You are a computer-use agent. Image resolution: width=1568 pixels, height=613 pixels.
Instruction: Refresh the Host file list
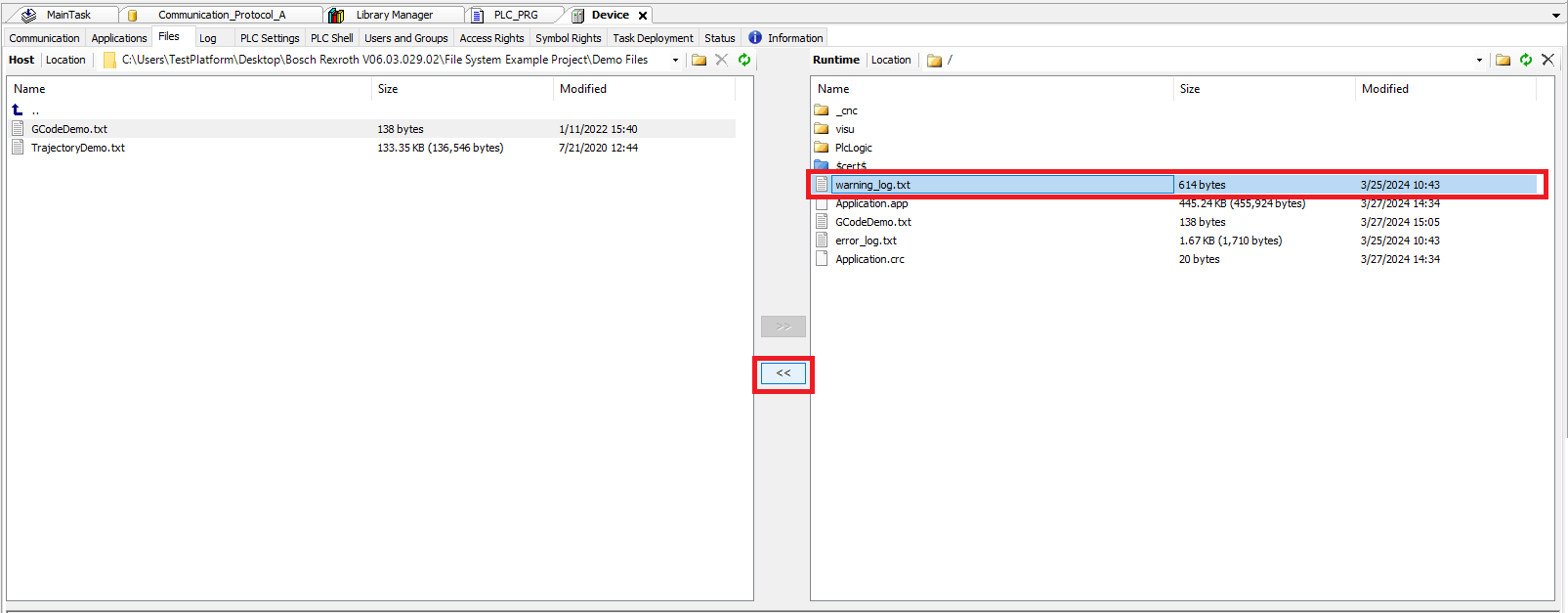coord(744,60)
